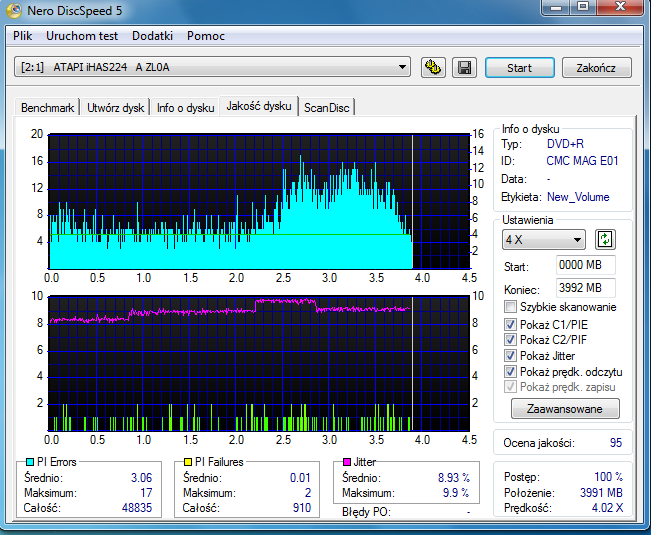Image resolution: width=651 pixels, height=535 pixels.
Task: Open the 4 X speed dropdown
Action: click(543, 239)
